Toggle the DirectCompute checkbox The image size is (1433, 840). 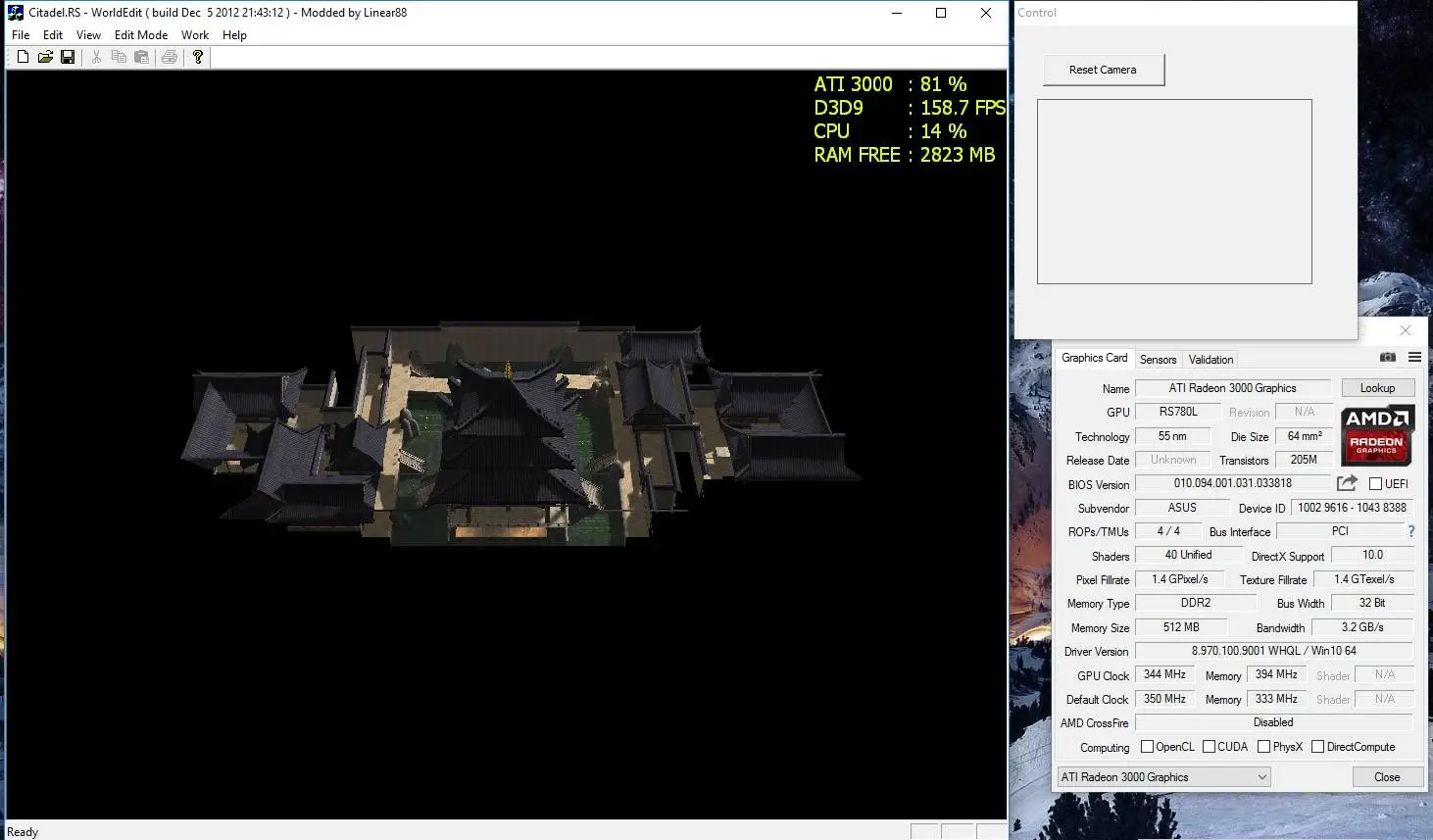1317,747
